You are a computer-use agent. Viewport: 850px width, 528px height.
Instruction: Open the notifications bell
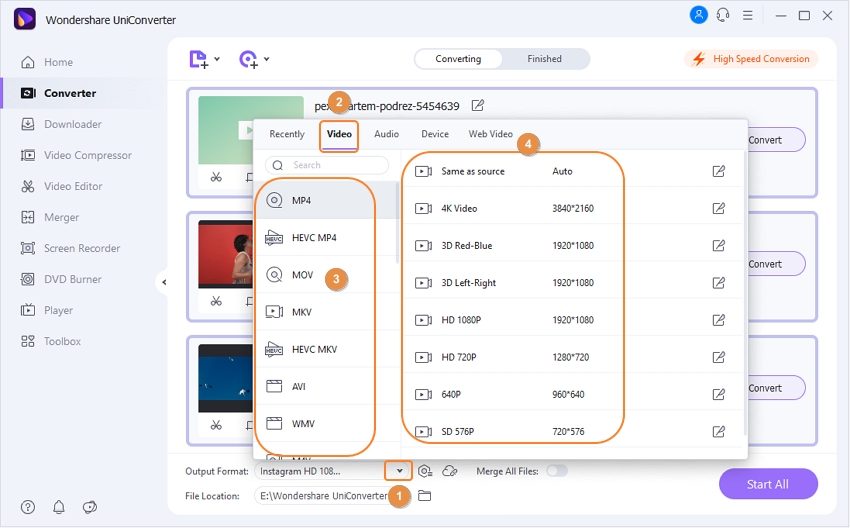pos(59,507)
